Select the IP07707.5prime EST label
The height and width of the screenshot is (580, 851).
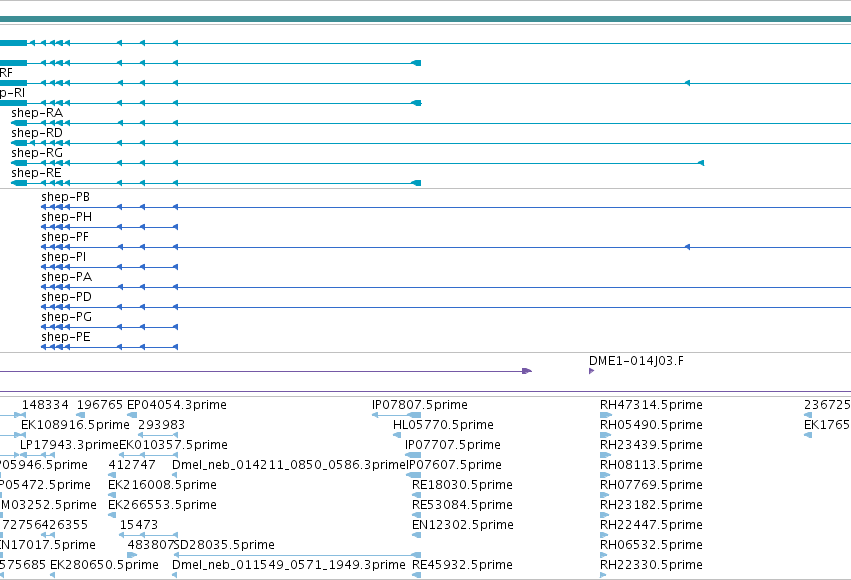click(x=453, y=445)
